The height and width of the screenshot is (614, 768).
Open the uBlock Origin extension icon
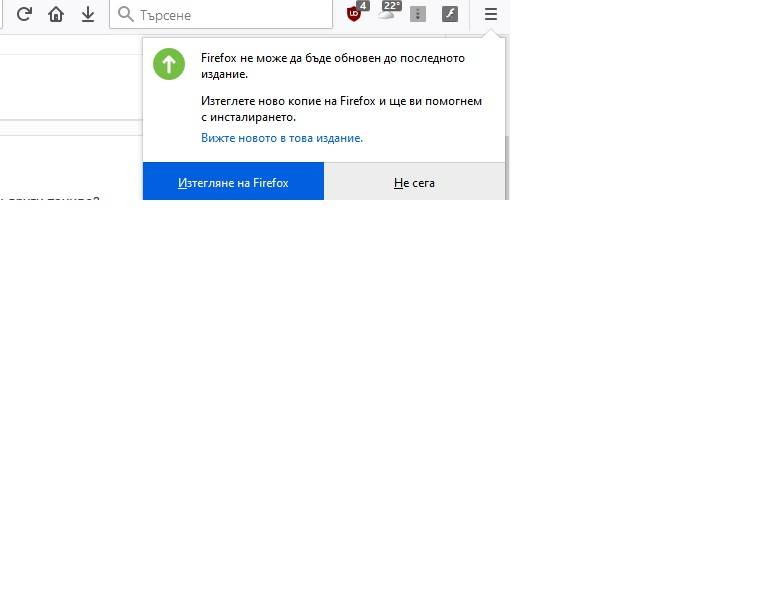(356, 12)
